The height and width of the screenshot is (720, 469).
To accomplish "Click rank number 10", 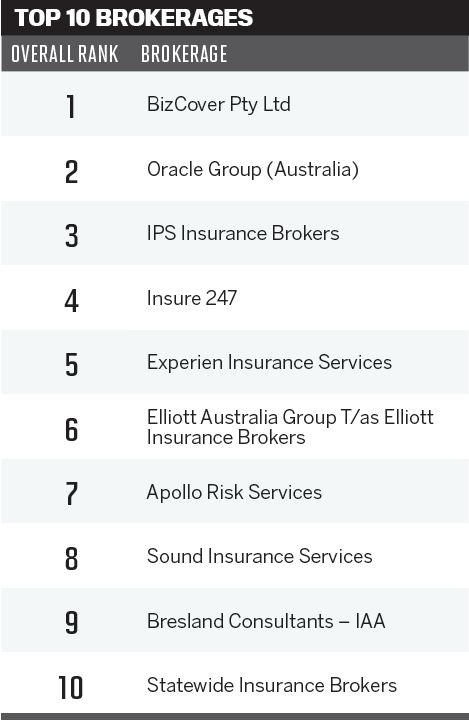I will (71, 688).
